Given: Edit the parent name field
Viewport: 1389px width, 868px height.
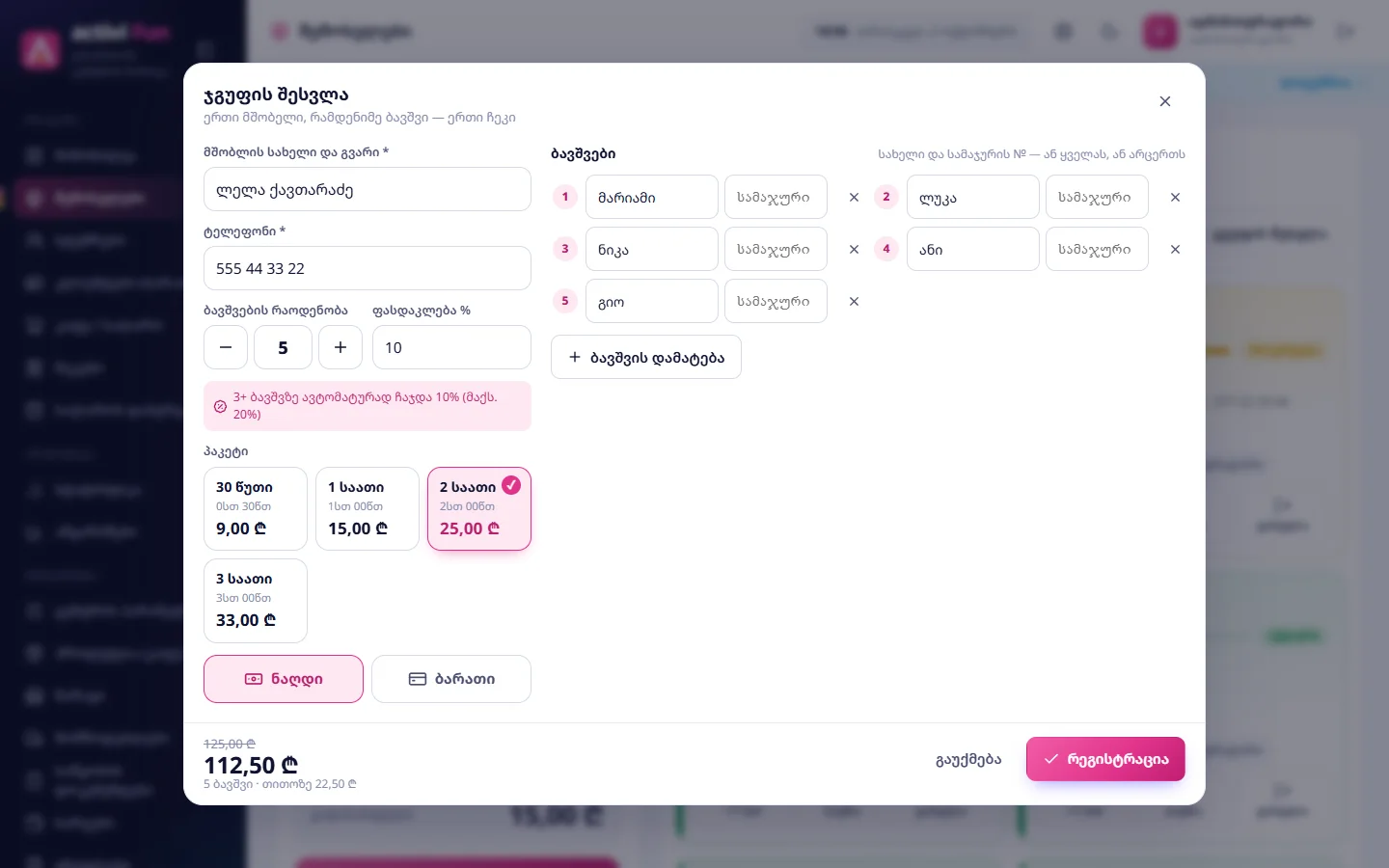Looking at the screenshot, I should point(368,189).
